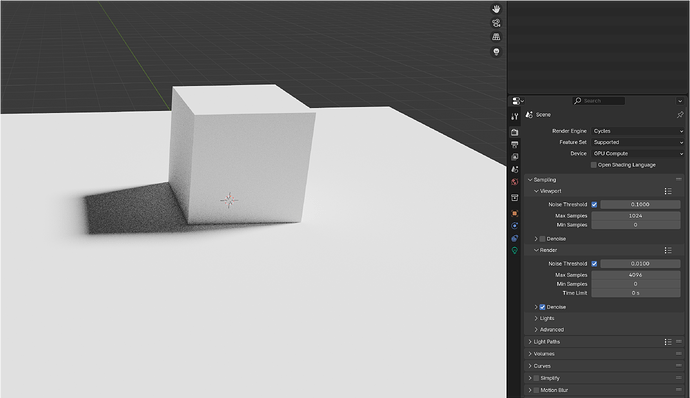Screen dimensions: 690x398
Task: Open the Object Constraints properties tab
Action: pyautogui.click(x=515, y=238)
